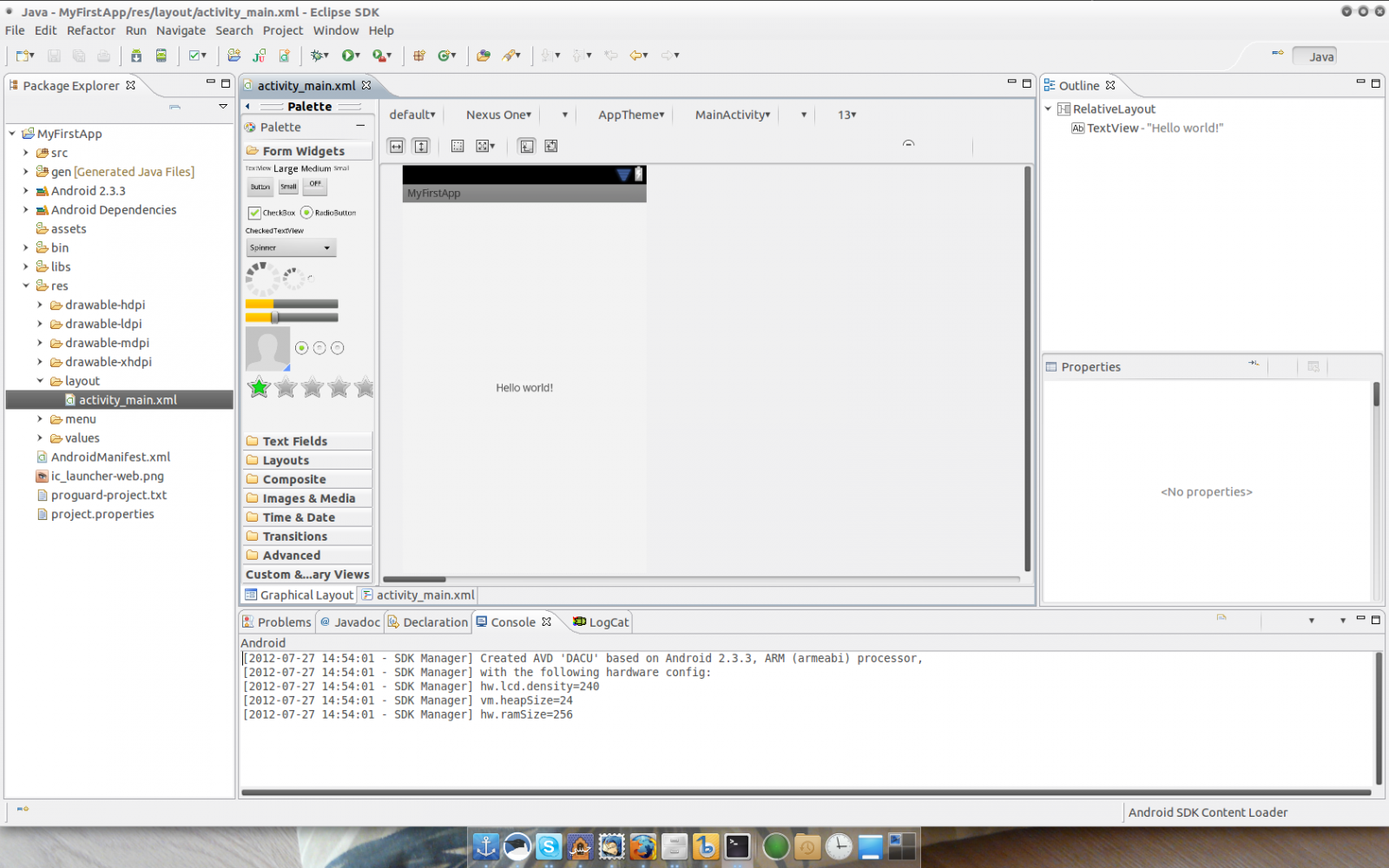Launch Skype from the dock
1389x868 pixels.
tap(549, 846)
